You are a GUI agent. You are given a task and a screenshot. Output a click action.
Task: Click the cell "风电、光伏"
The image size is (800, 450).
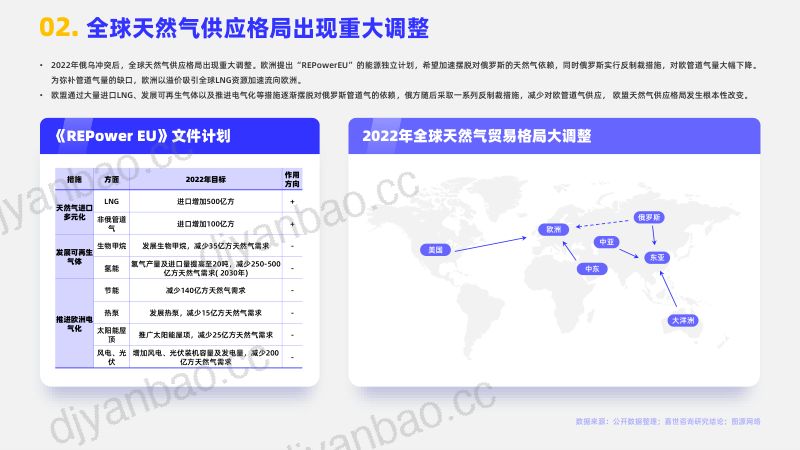click(x=112, y=357)
